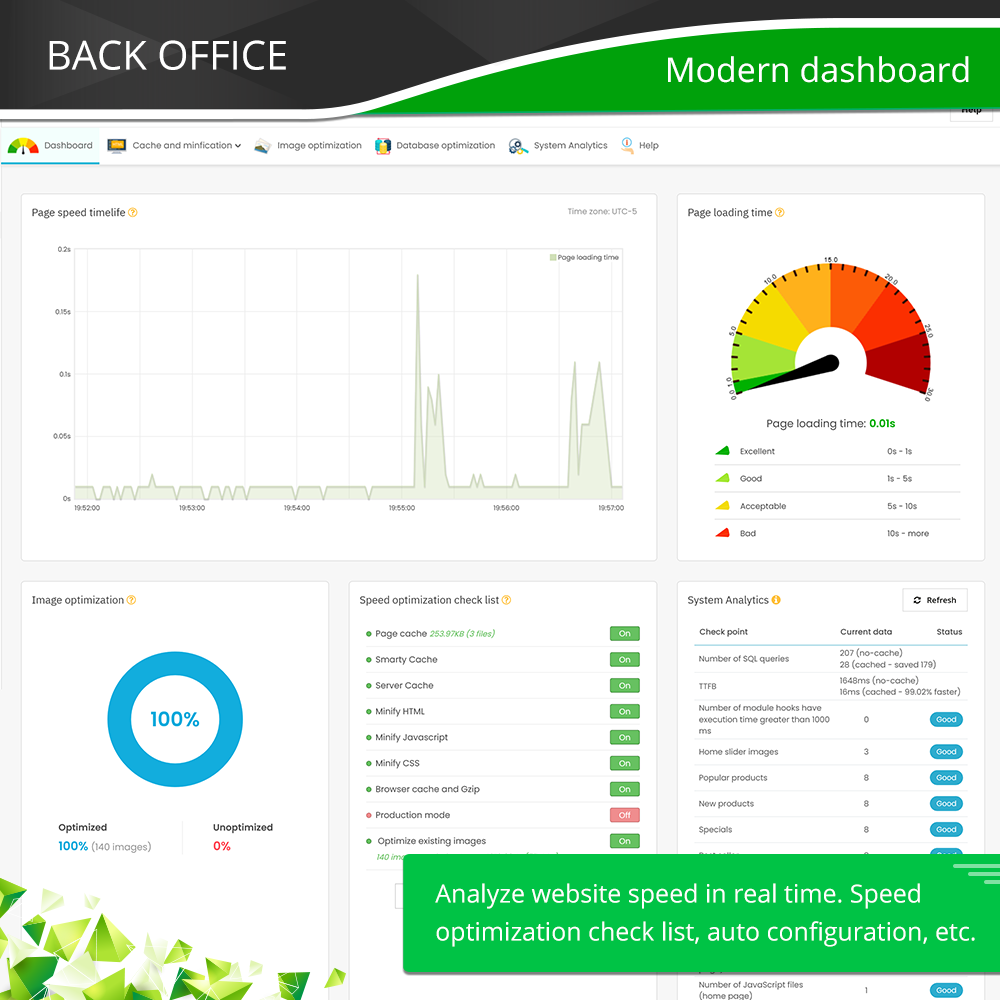Toggle off Browser cache and Gzip
The height and width of the screenshot is (1000, 1000).
pos(624,789)
